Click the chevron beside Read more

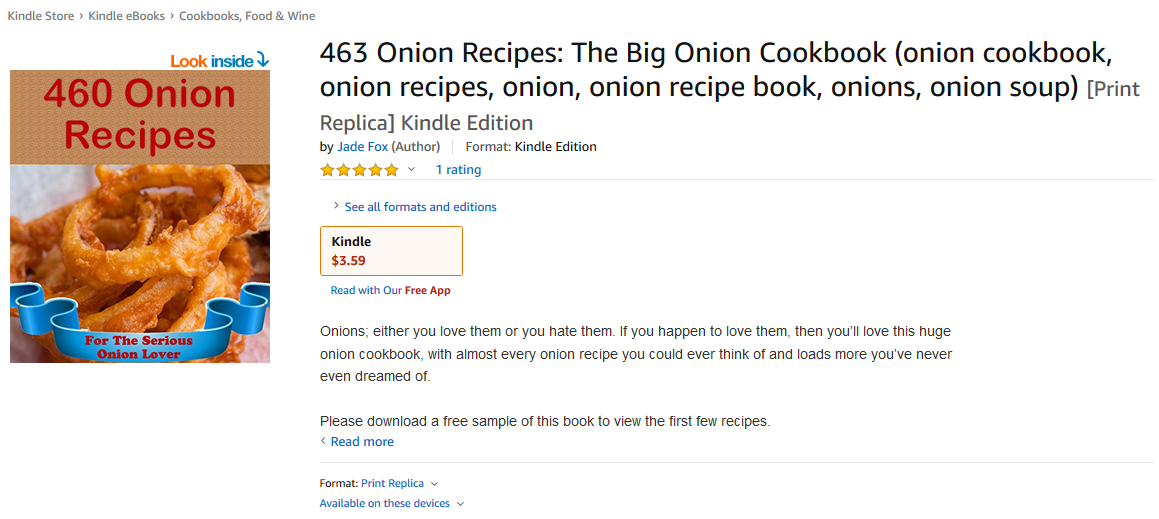(323, 441)
